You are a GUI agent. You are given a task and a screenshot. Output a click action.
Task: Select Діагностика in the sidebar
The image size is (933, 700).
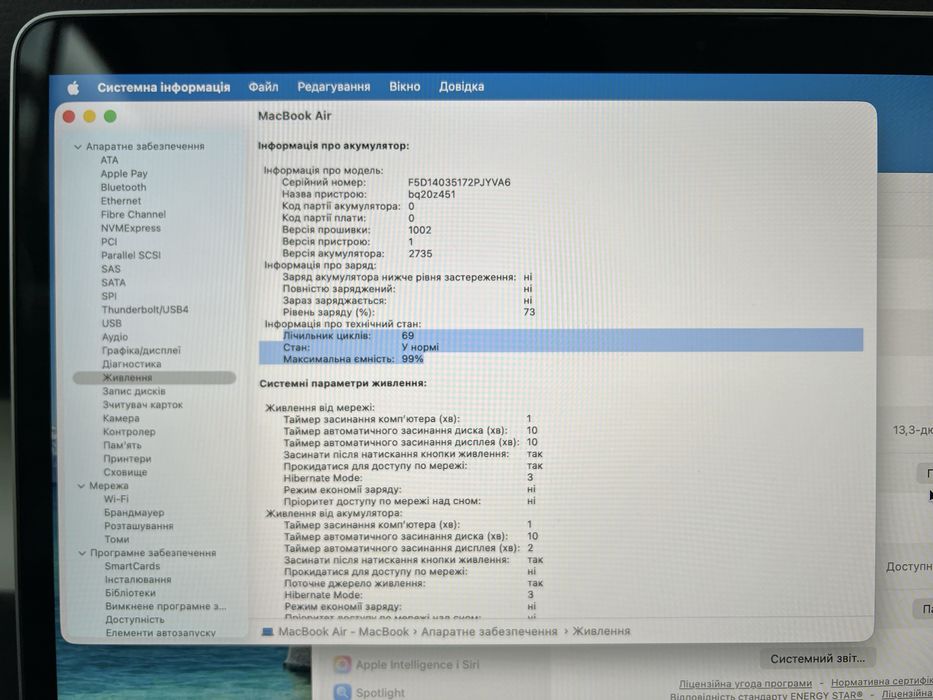(132, 364)
